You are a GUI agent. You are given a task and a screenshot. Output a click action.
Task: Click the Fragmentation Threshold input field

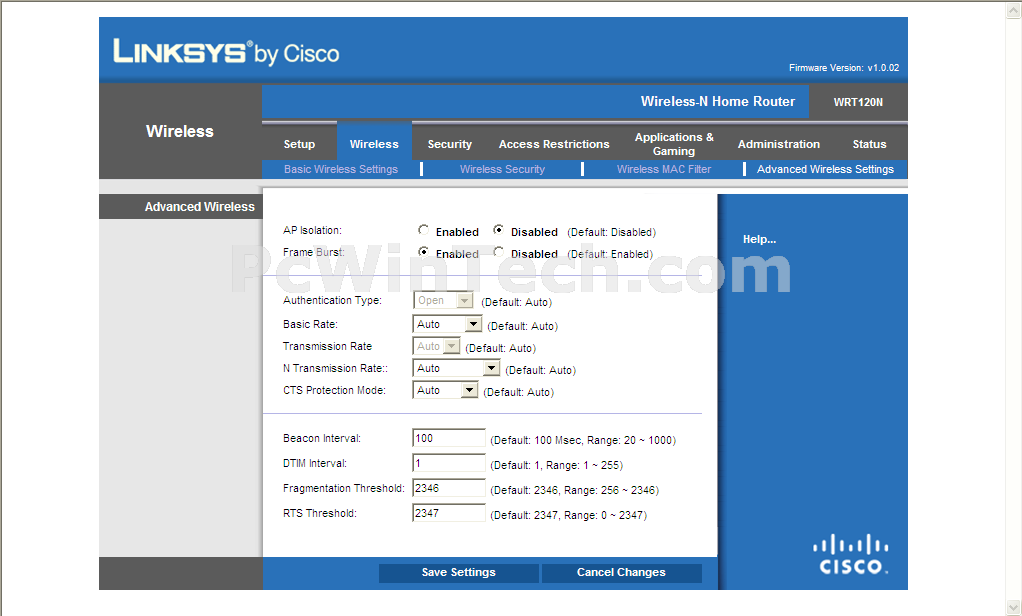449,488
